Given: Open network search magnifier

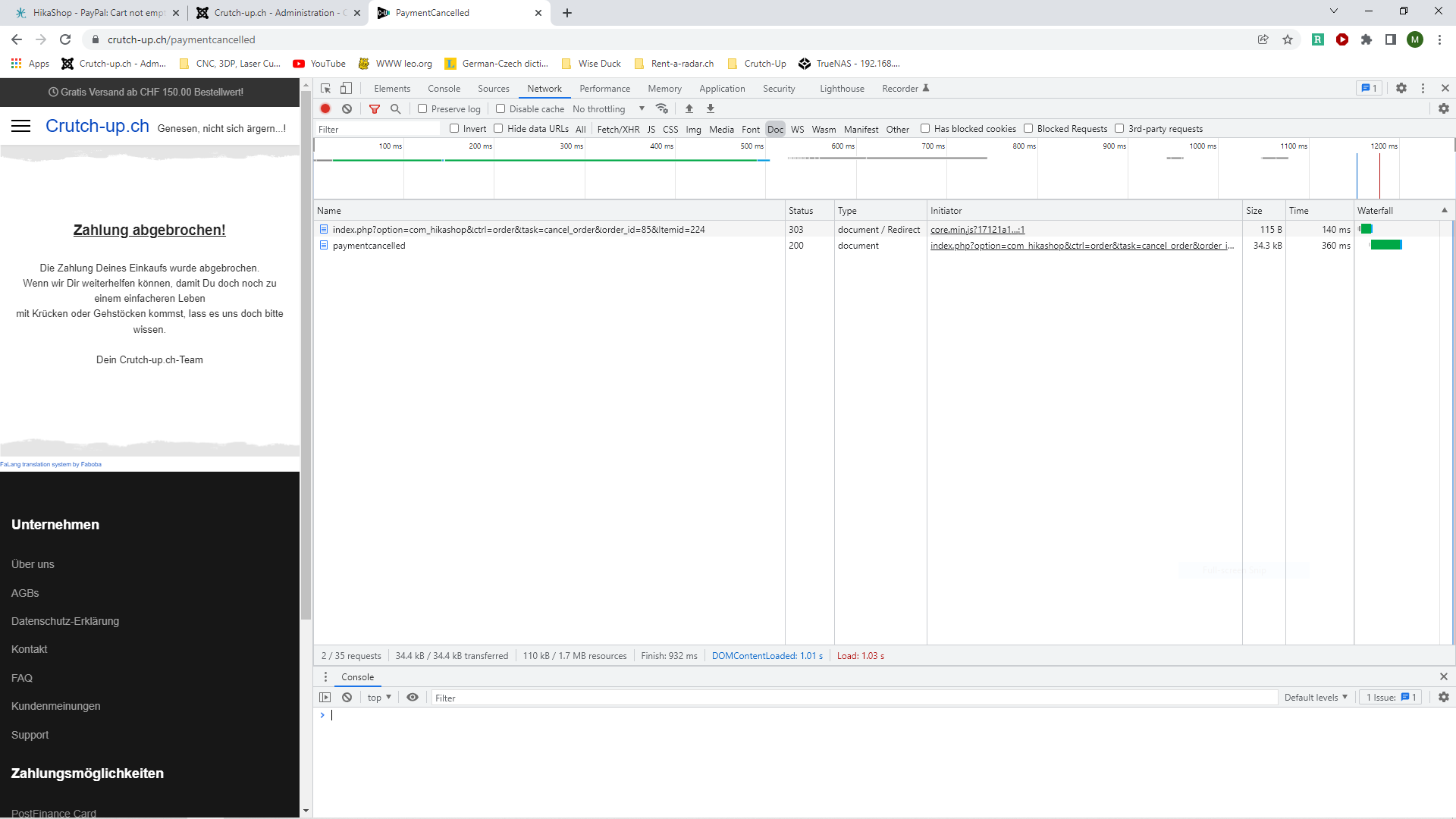Looking at the screenshot, I should coord(395,108).
